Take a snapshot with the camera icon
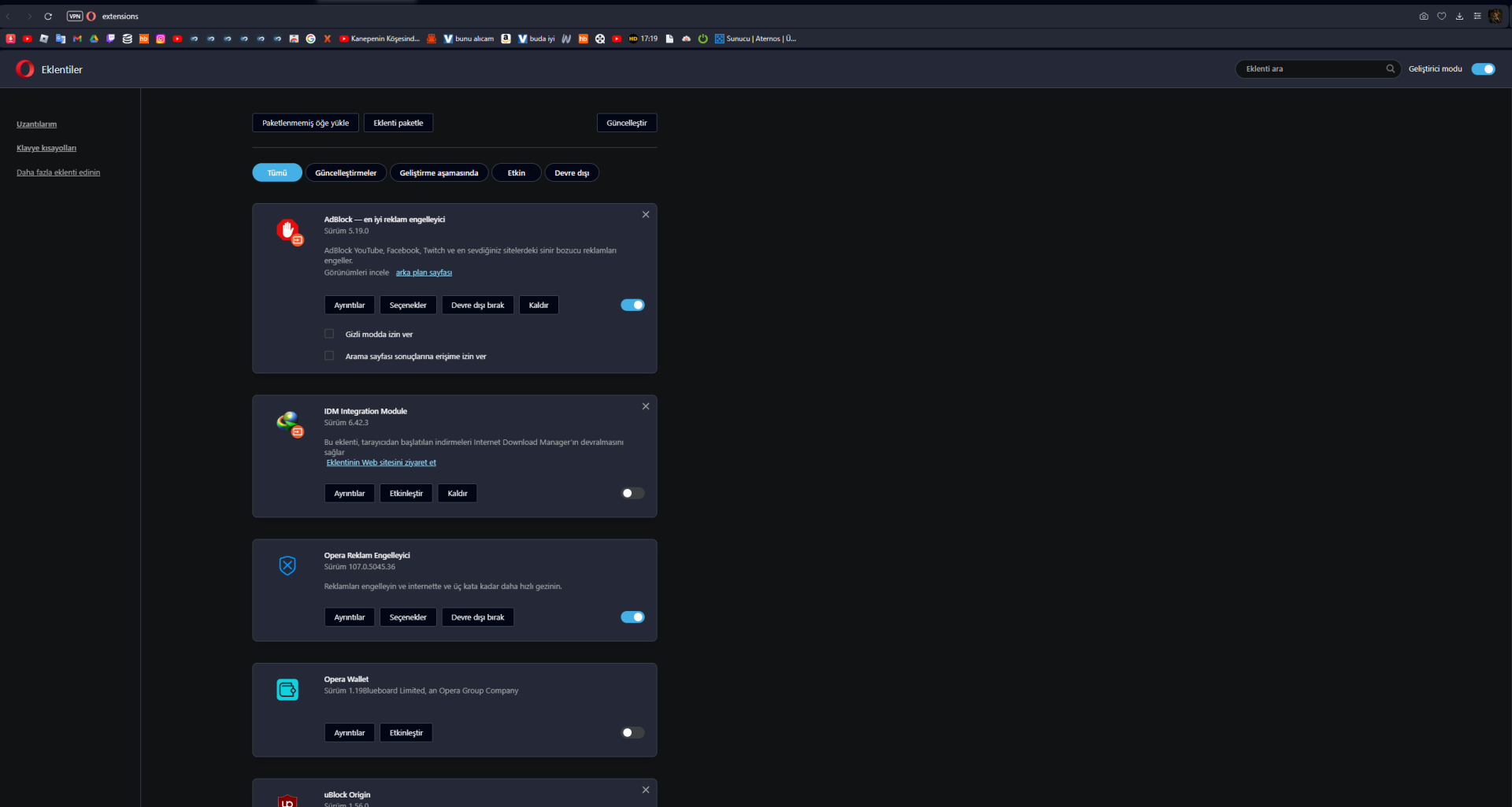1512x807 pixels. tap(1424, 16)
